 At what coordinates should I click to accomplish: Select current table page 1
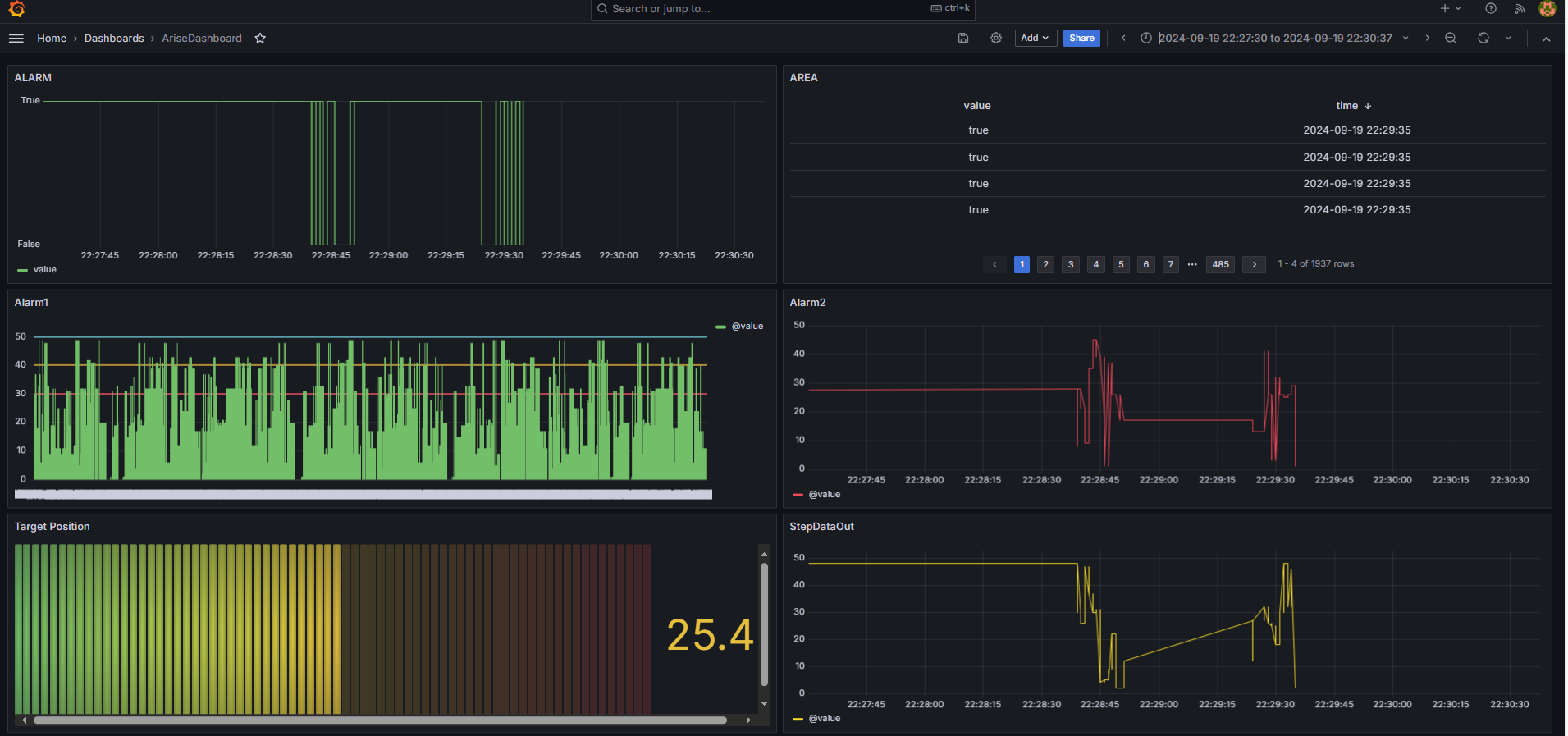1022,264
